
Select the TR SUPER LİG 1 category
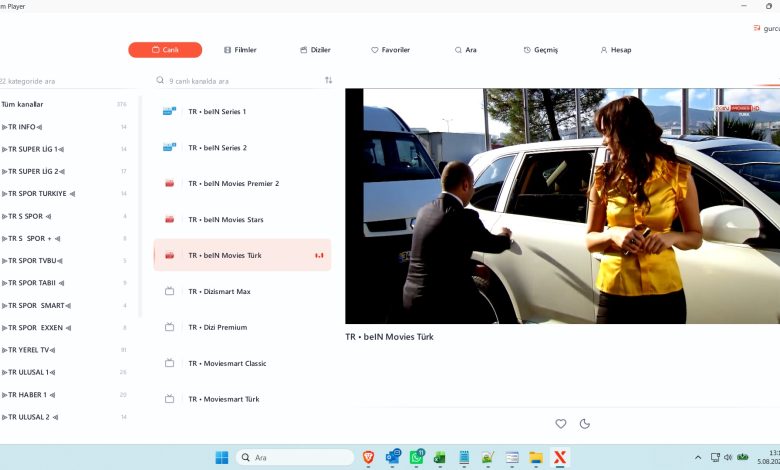coord(65,149)
